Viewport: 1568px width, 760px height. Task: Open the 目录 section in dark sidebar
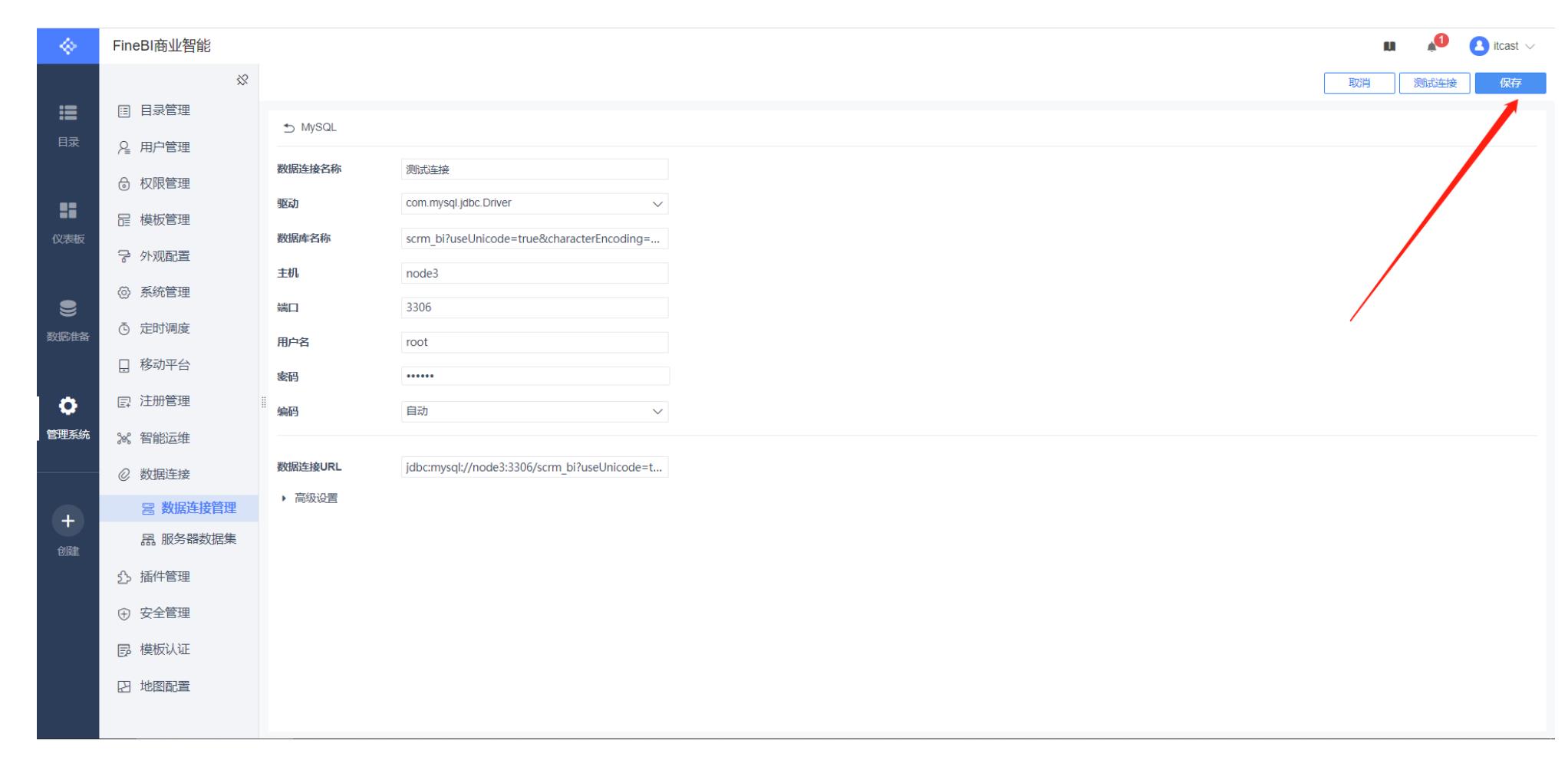[68, 125]
